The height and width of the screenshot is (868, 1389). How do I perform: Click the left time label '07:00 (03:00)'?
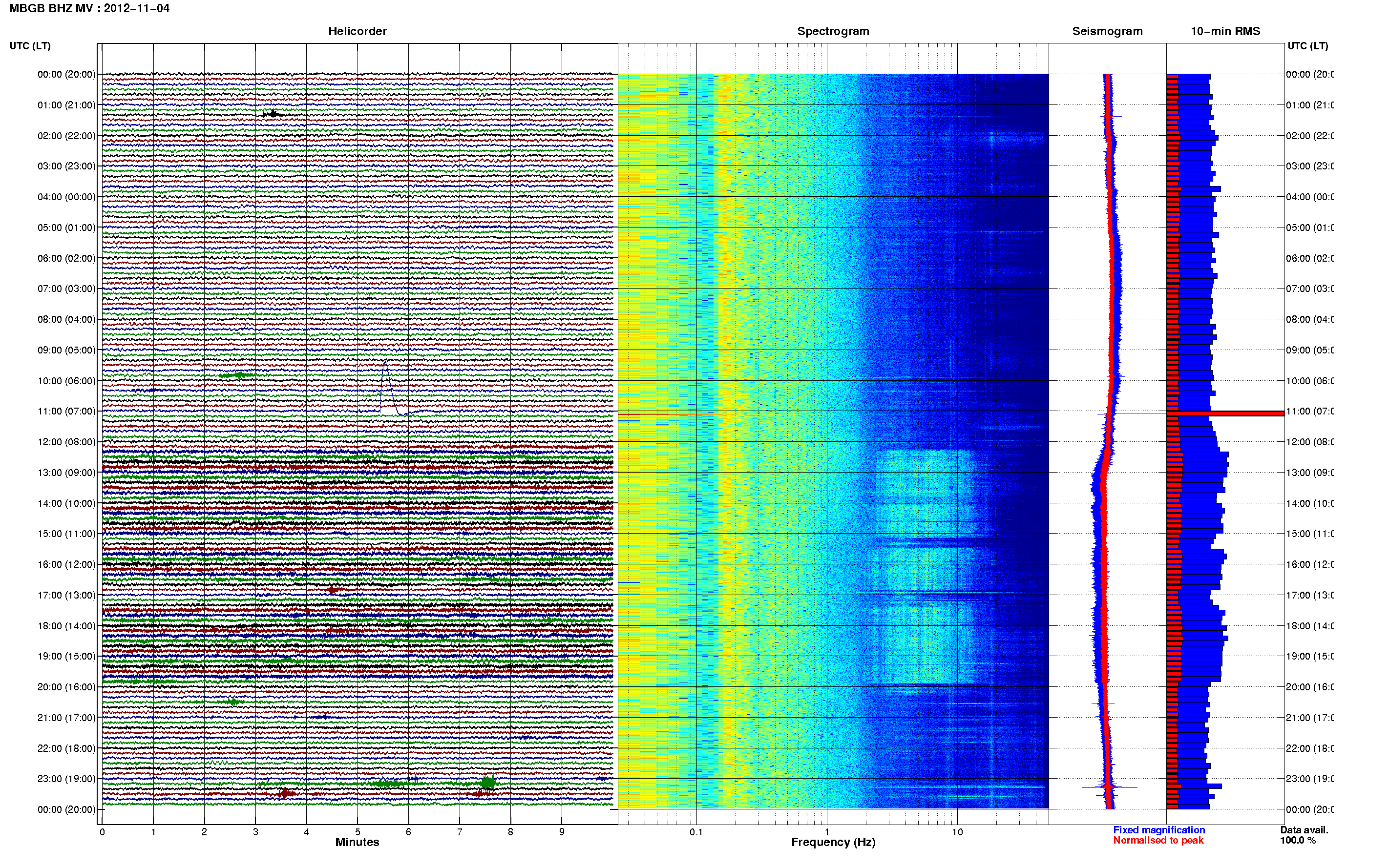[66, 288]
